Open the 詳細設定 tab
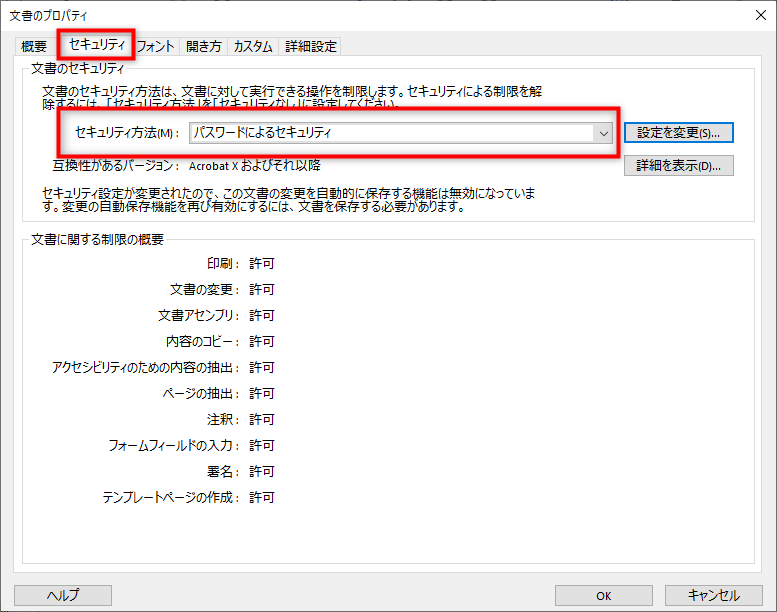The width and height of the screenshot is (777, 612). click(311, 46)
